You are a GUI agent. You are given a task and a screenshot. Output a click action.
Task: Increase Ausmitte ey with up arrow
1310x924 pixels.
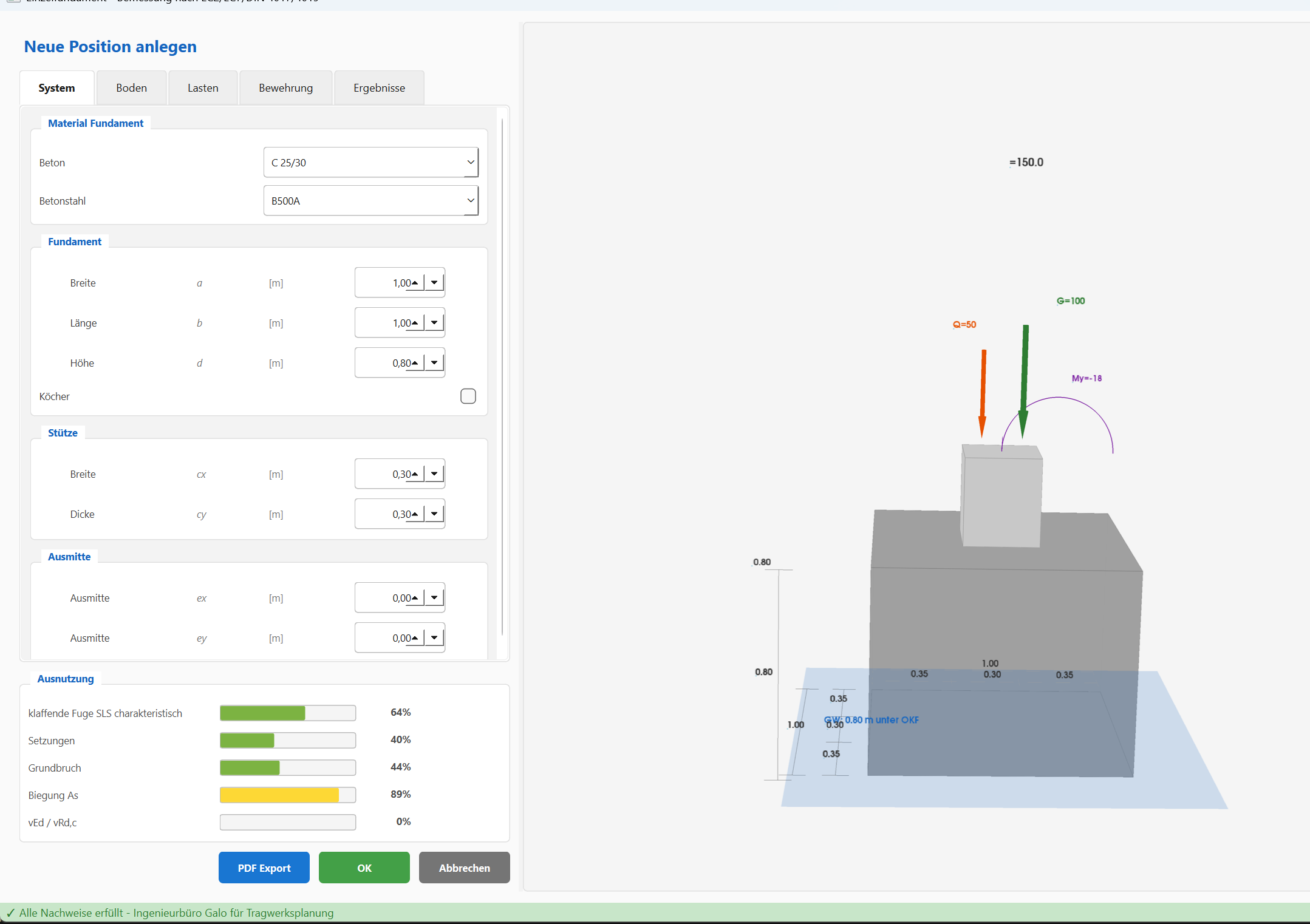[x=415, y=638]
